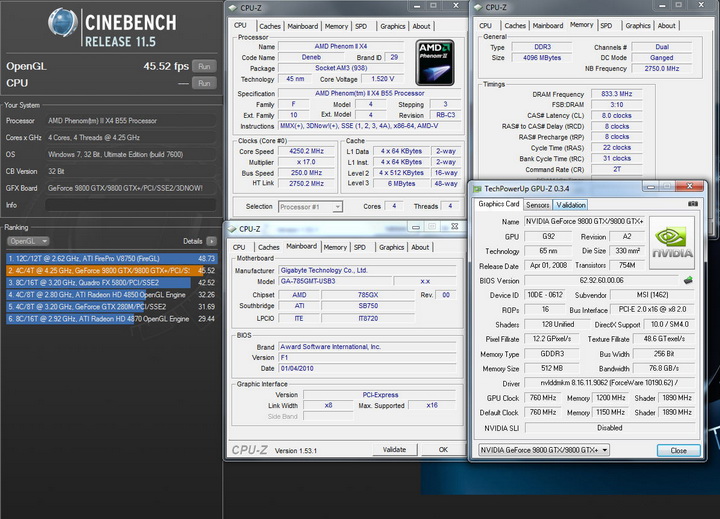
Task: Click the BIOS version save chip icon
Action: [x=688, y=281]
